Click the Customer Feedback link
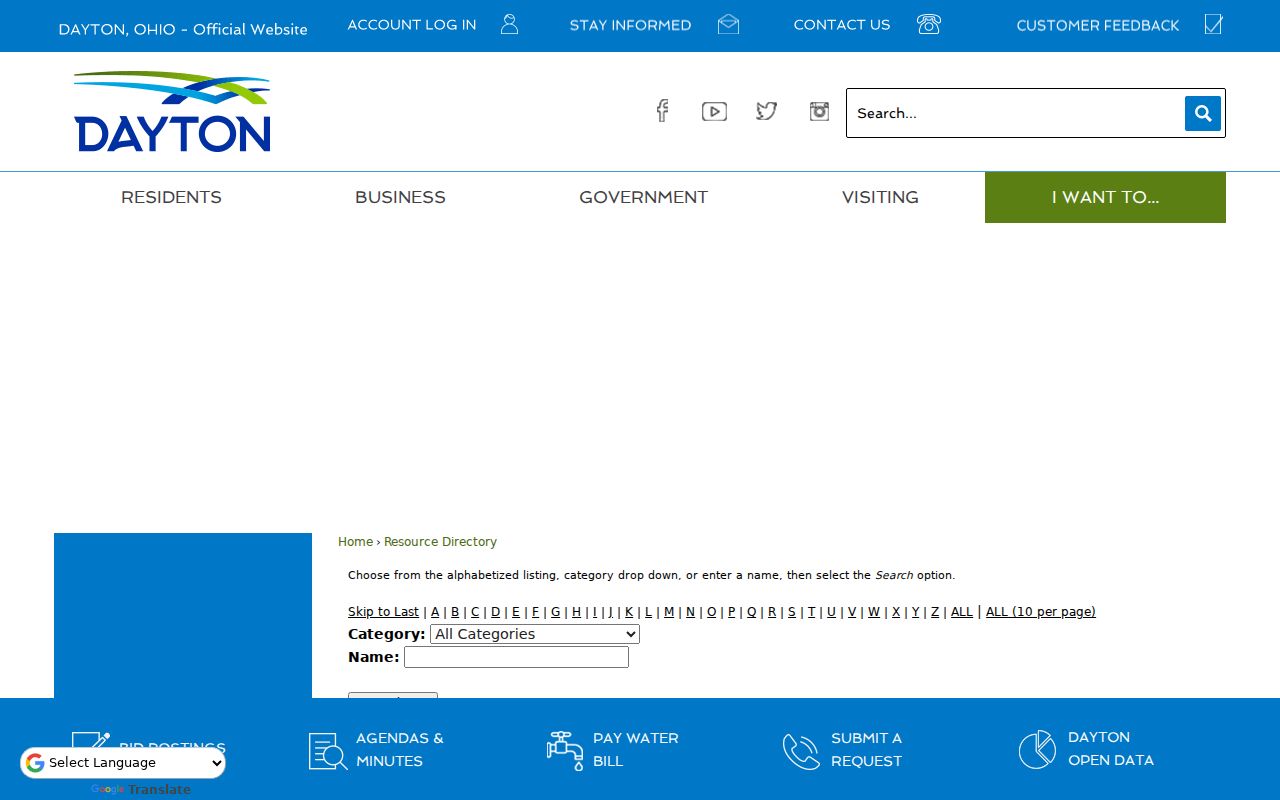The height and width of the screenshot is (800, 1280). 1098,25
